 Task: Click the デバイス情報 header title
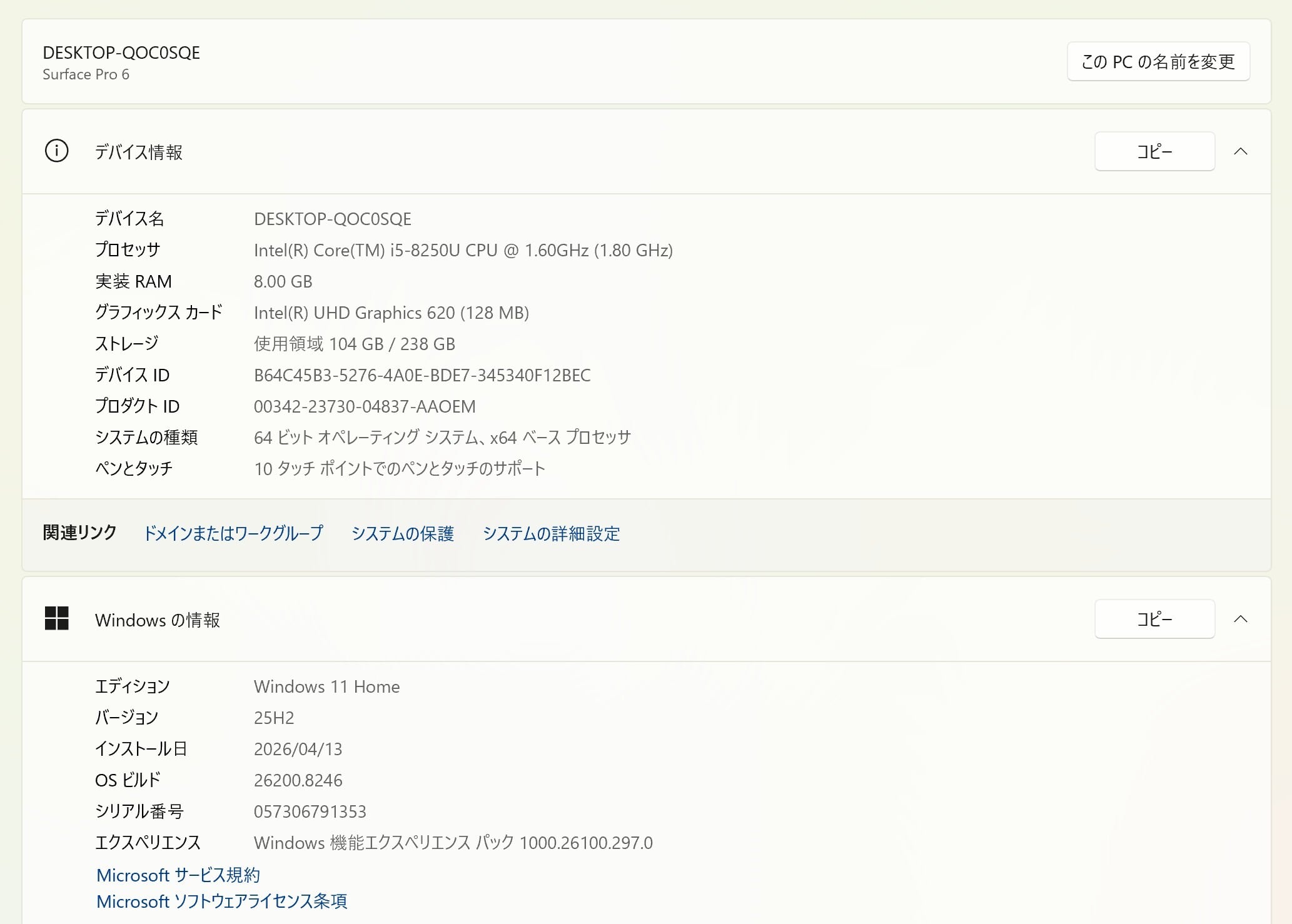click(139, 152)
